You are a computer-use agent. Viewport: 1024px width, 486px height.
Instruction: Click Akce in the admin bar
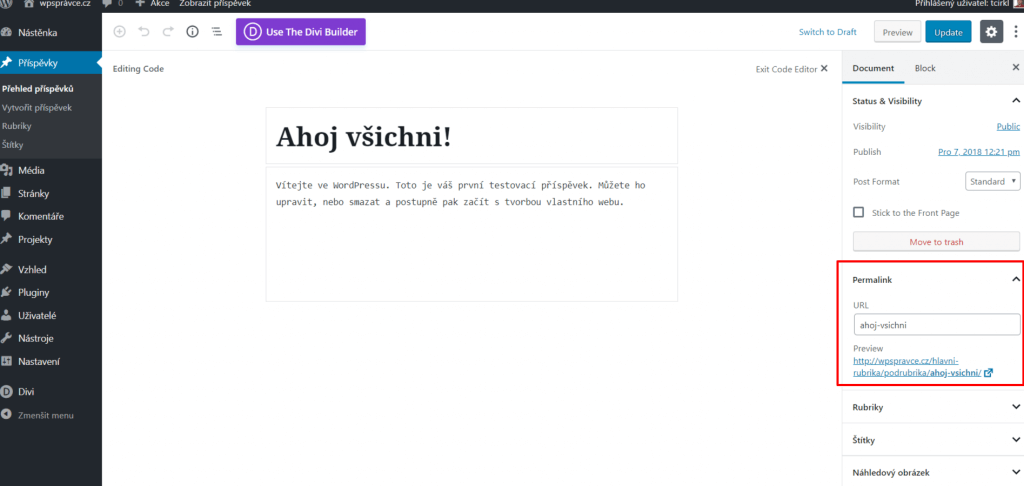pyautogui.click(x=152, y=3)
